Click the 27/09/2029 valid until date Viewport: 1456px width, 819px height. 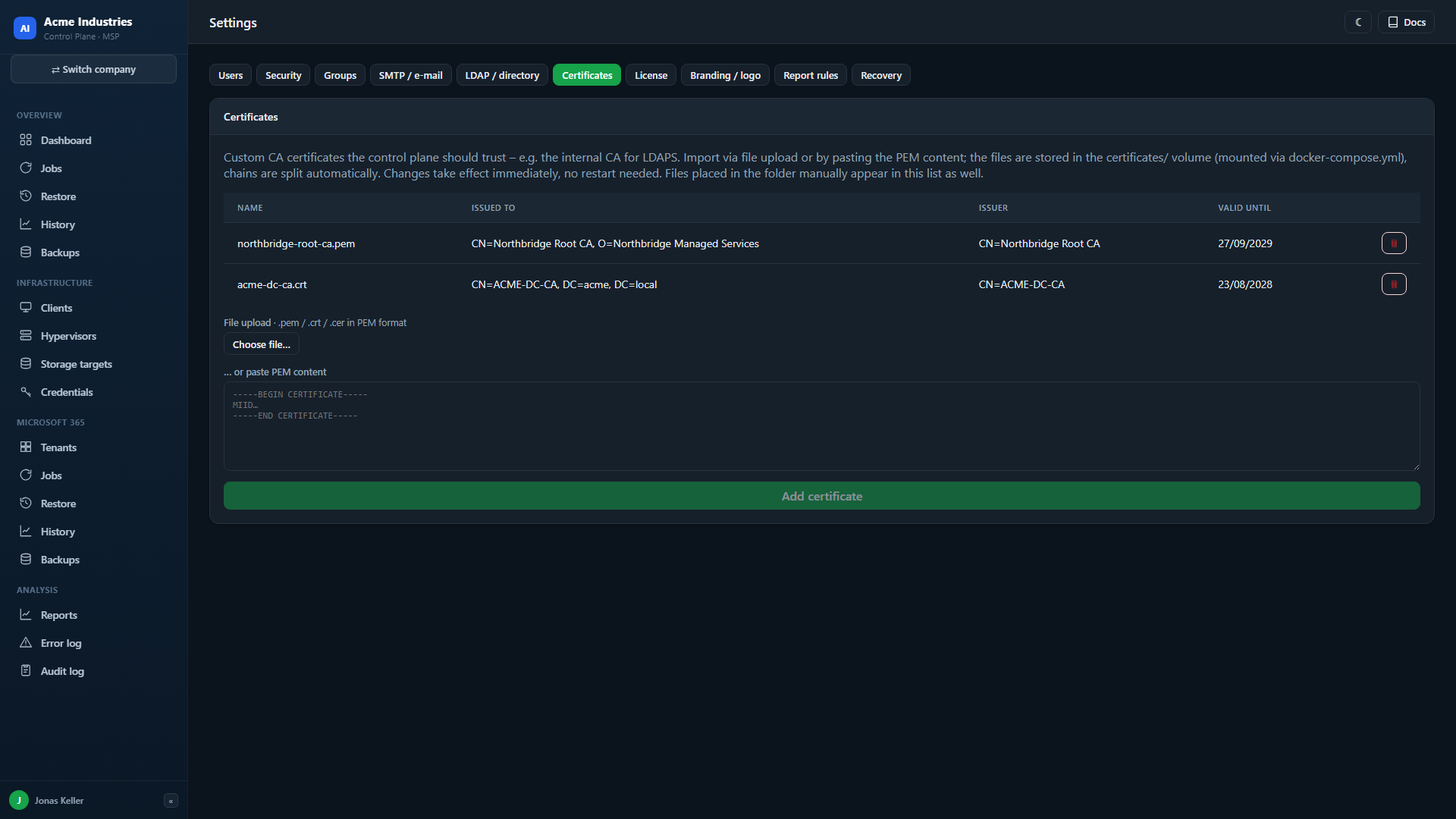click(1245, 243)
